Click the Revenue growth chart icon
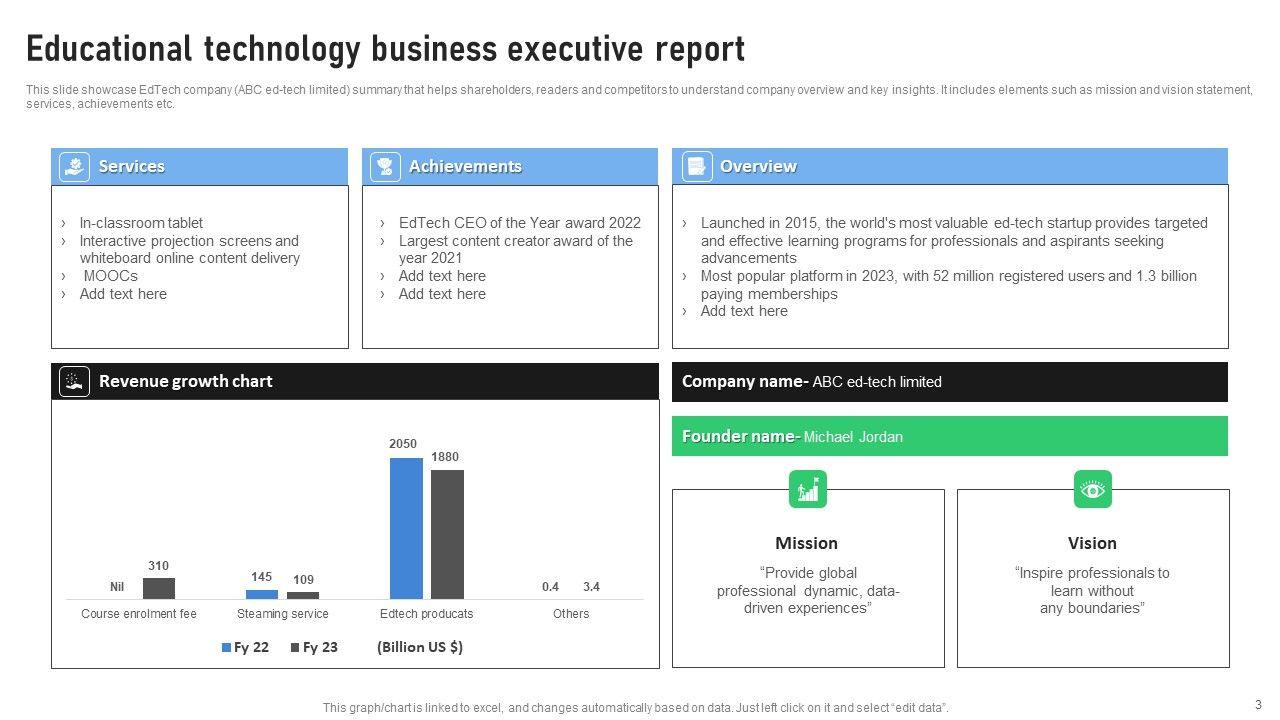The width and height of the screenshot is (1280, 720). pos(74,381)
